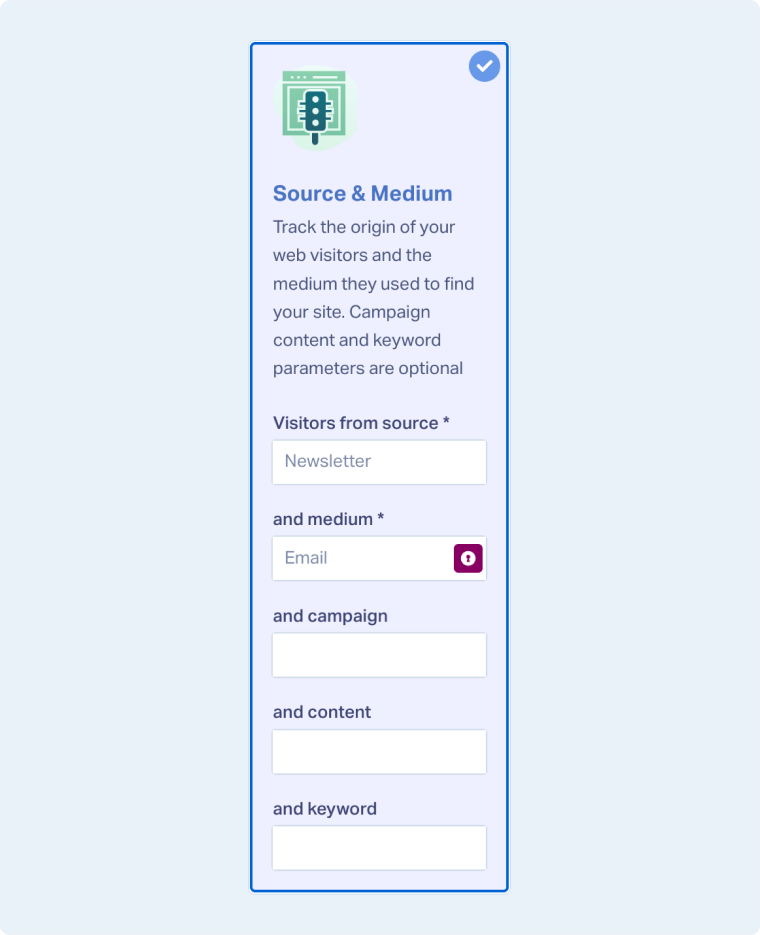Click inside the Visitors from source field
The width and height of the screenshot is (760, 935).
pyautogui.click(x=379, y=462)
